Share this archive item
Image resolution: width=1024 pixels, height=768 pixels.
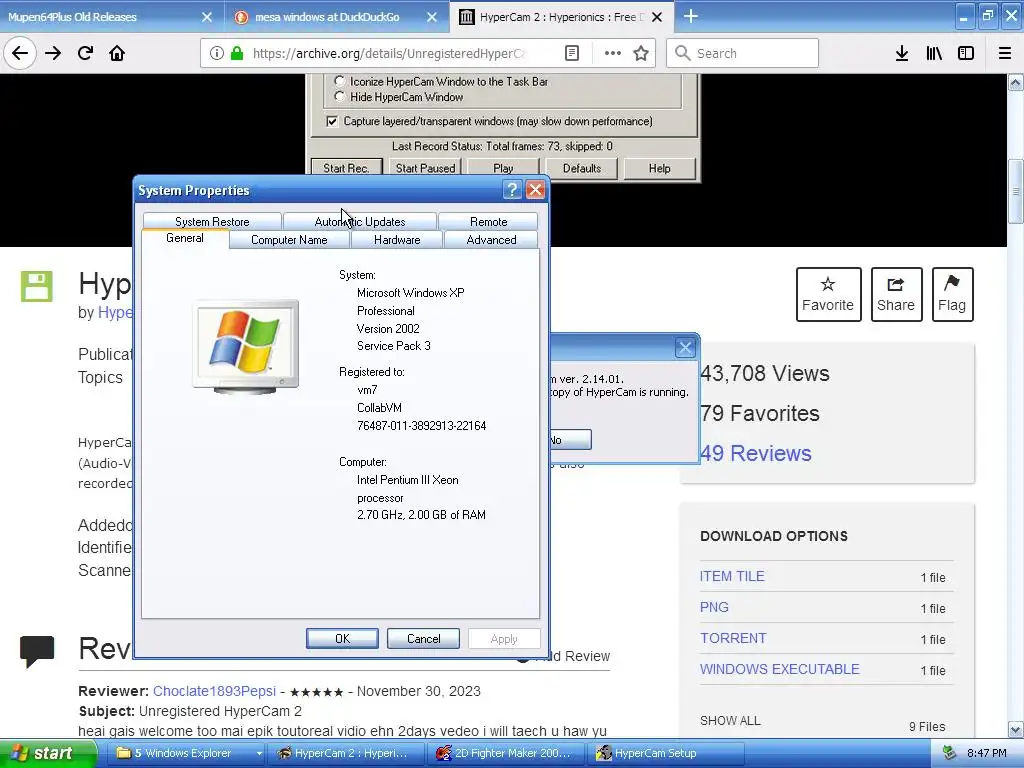click(x=896, y=294)
